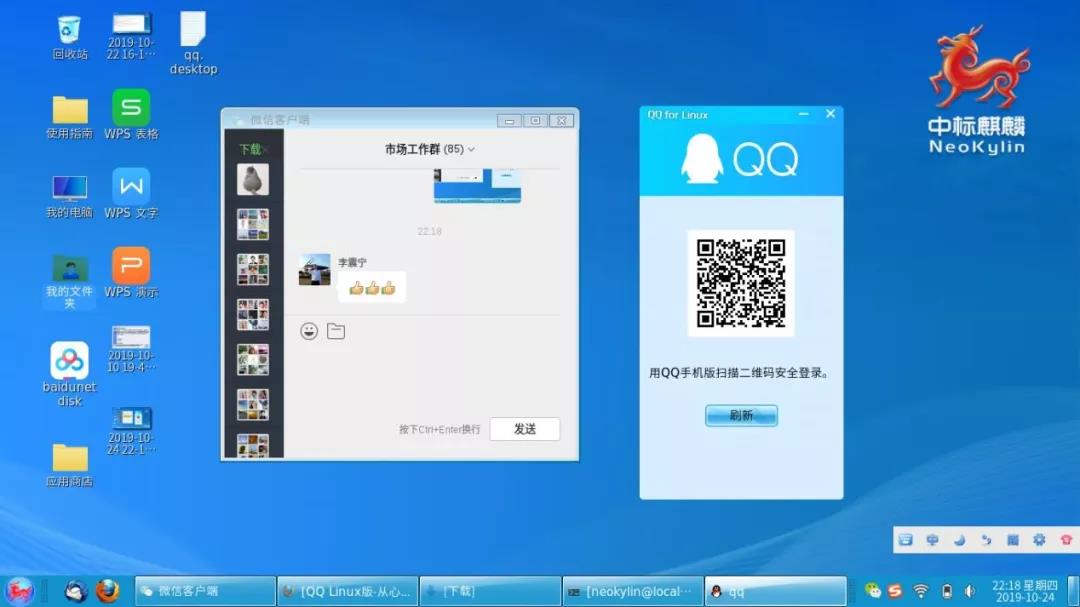Launch WPS 表格 from the desktop
This screenshot has width=1080, height=607.
click(x=131, y=114)
